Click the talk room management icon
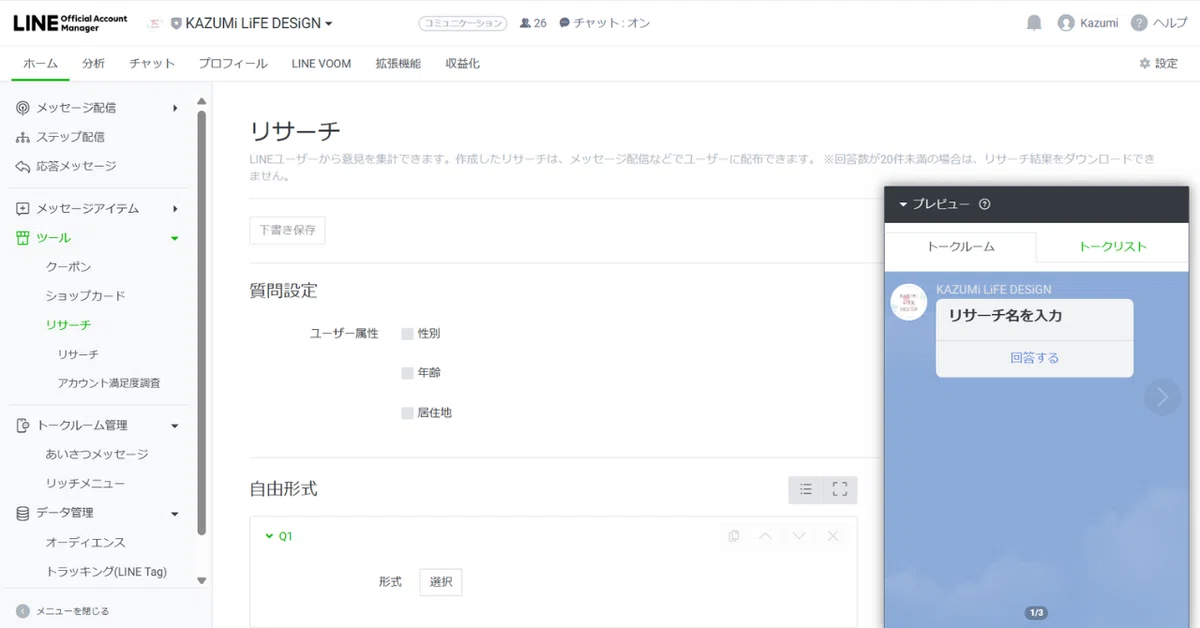 pos(23,425)
